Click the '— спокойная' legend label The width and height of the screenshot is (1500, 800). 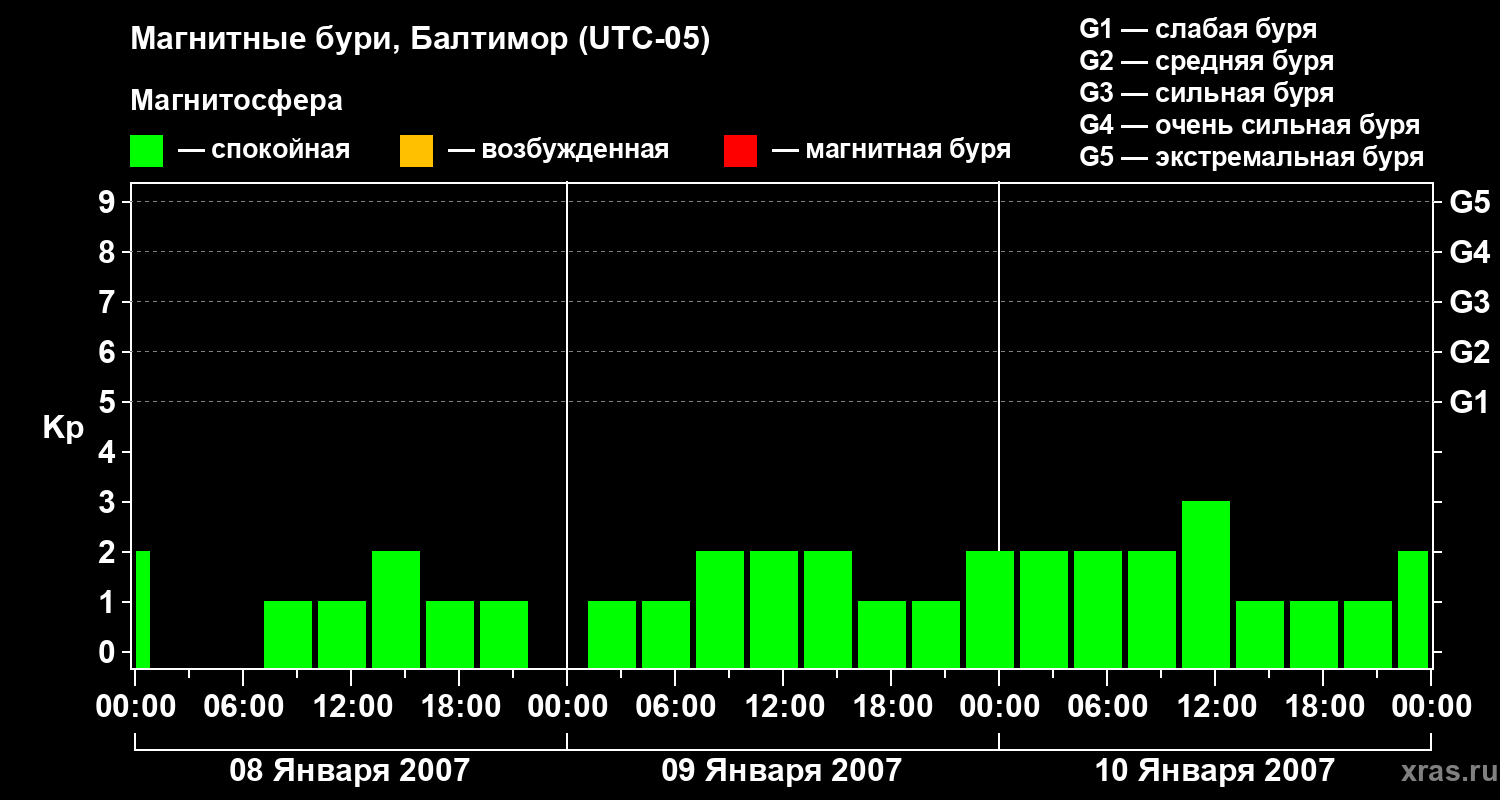(x=264, y=151)
